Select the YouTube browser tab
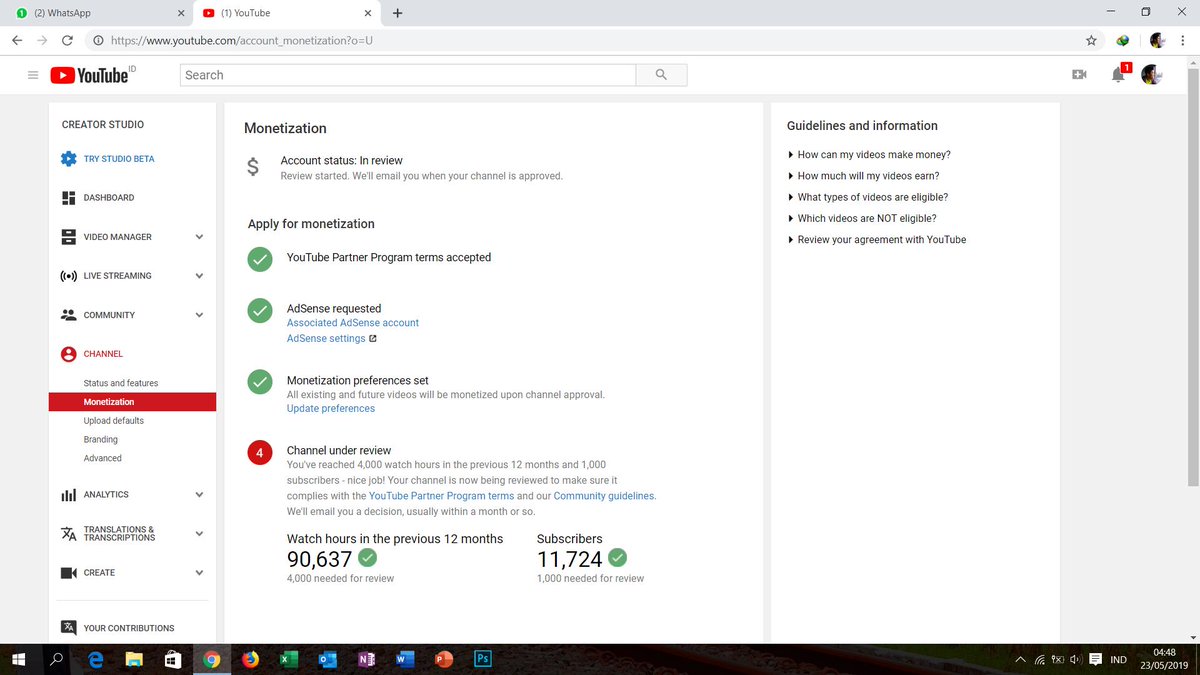Viewport: 1200px width, 675px height. click(285, 13)
